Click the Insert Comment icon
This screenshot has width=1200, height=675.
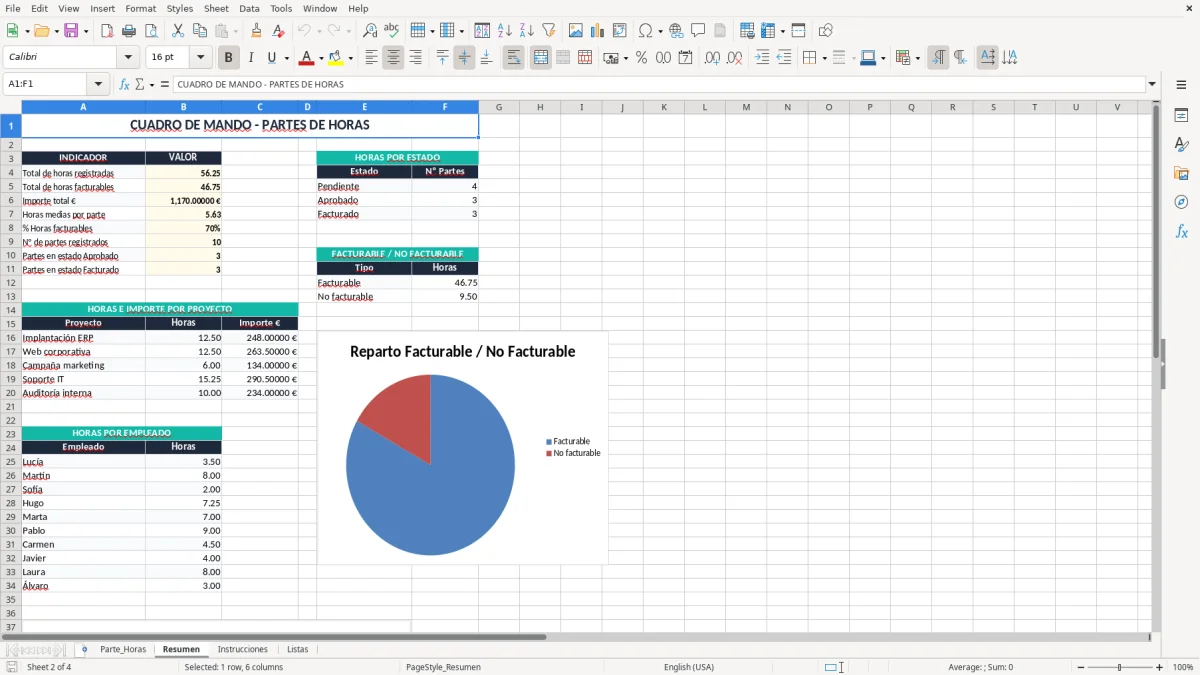coord(699,31)
